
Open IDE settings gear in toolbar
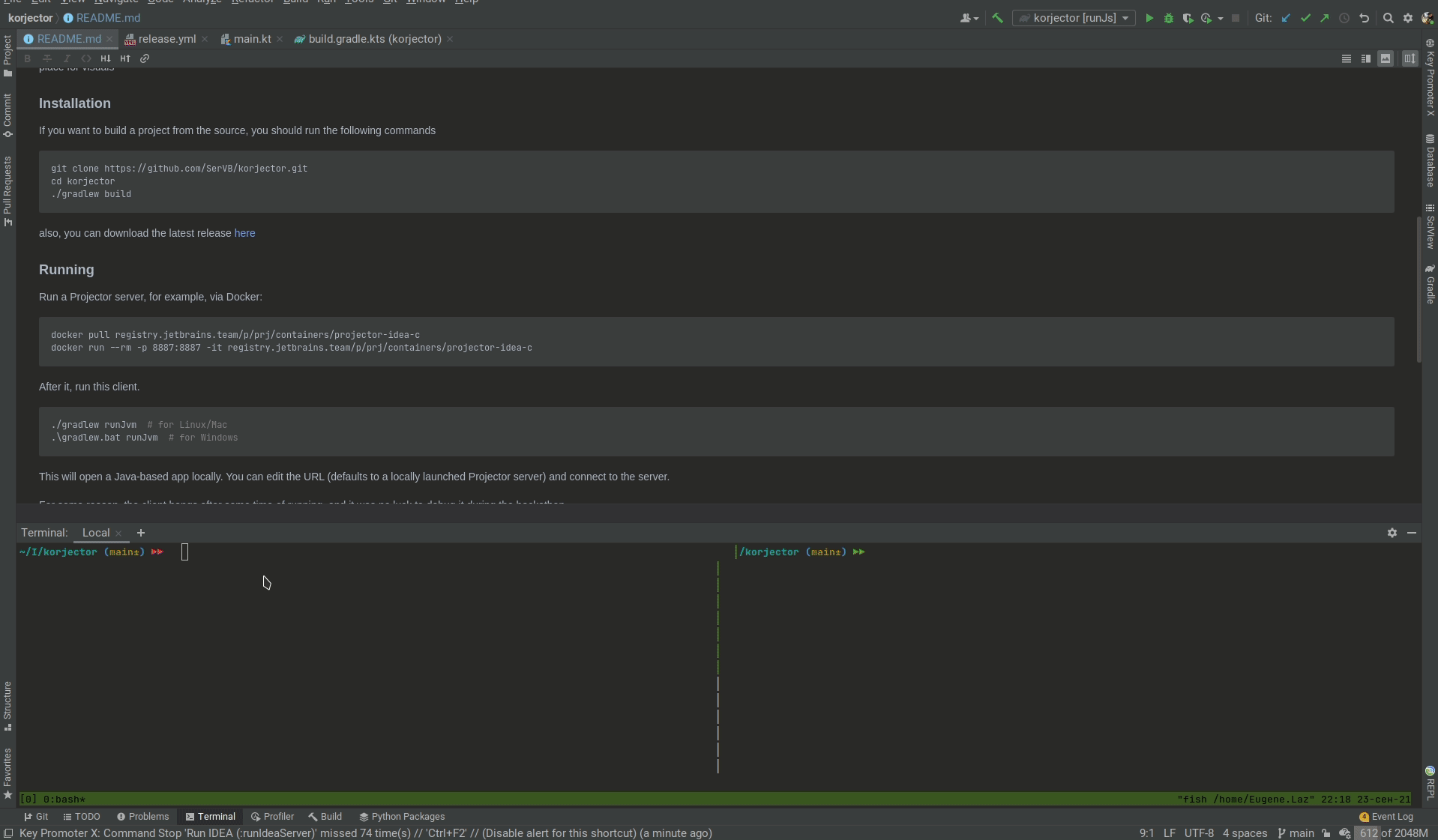click(x=1408, y=18)
